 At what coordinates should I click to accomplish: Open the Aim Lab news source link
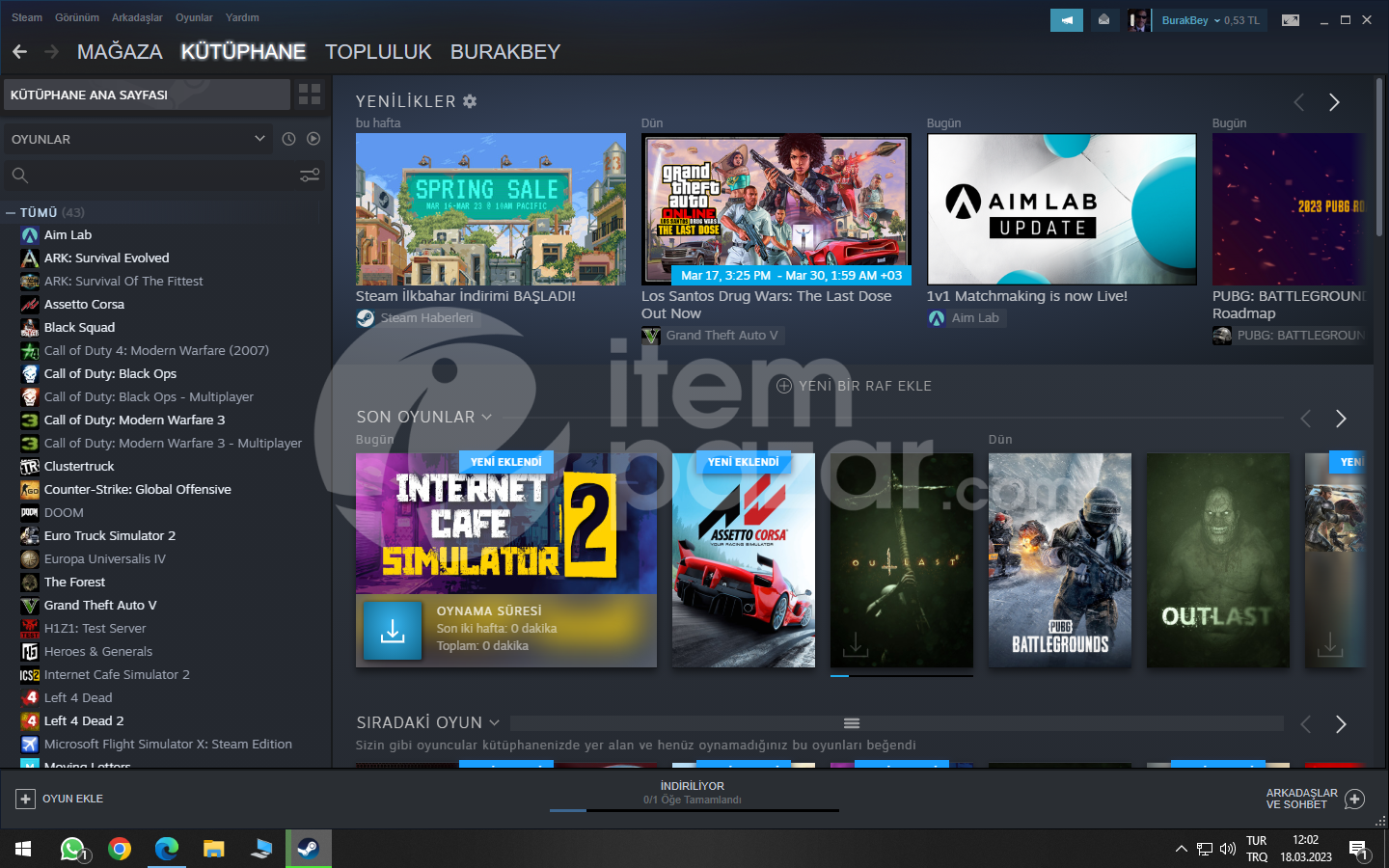point(975,317)
